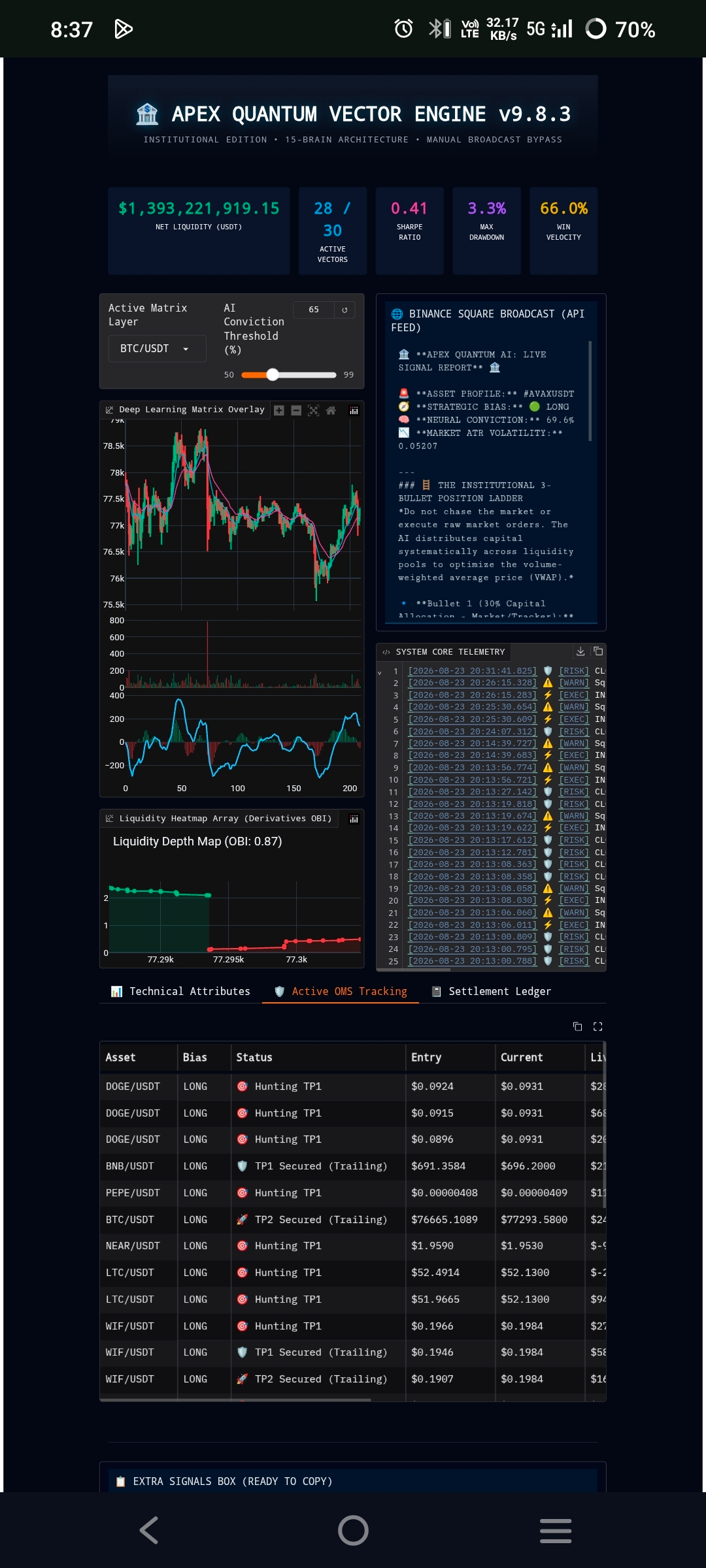Tap the Android recent apps button
Image resolution: width=706 pixels, height=1568 pixels.
click(556, 1530)
